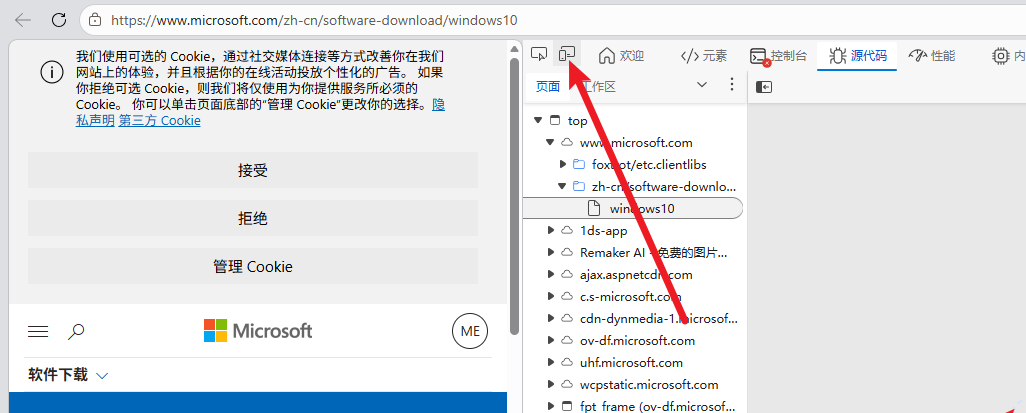1026x413 pixels.
Task: Go to the Microsoft logo home link
Action: (258, 331)
